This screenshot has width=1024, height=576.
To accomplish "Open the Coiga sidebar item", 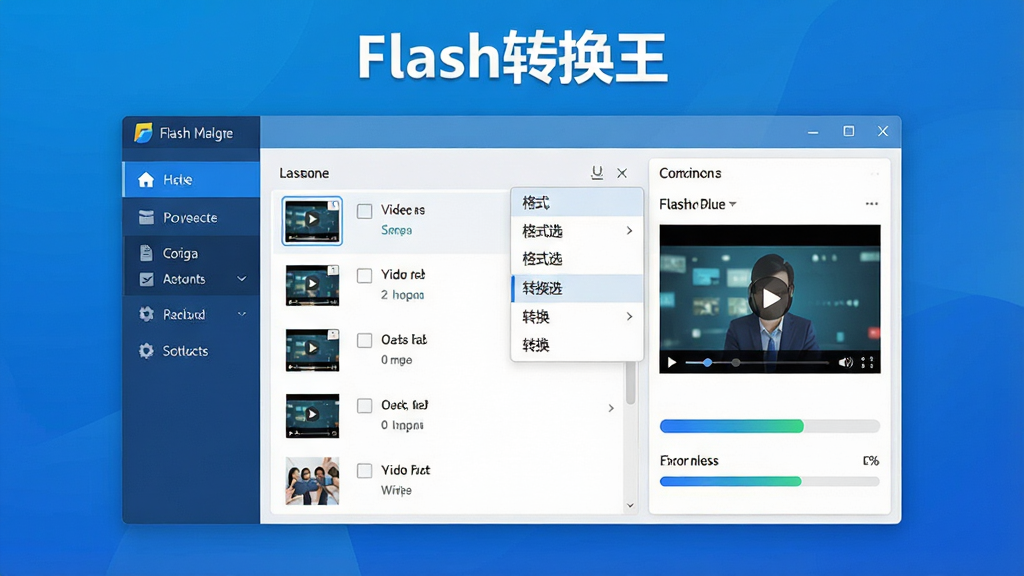I will pyautogui.click(x=191, y=253).
